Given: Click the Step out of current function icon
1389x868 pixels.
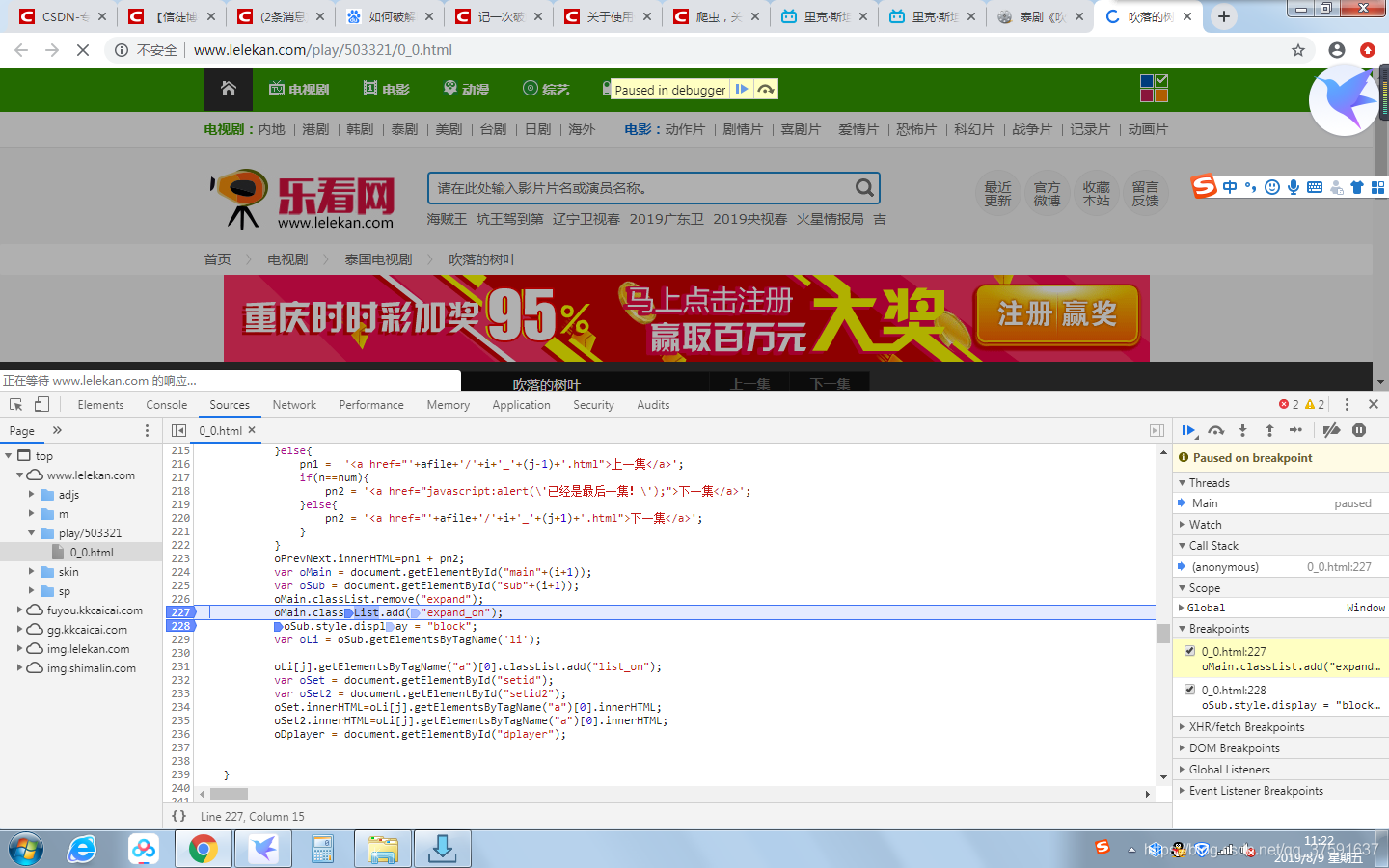Looking at the screenshot, I should pos(1270,430).
